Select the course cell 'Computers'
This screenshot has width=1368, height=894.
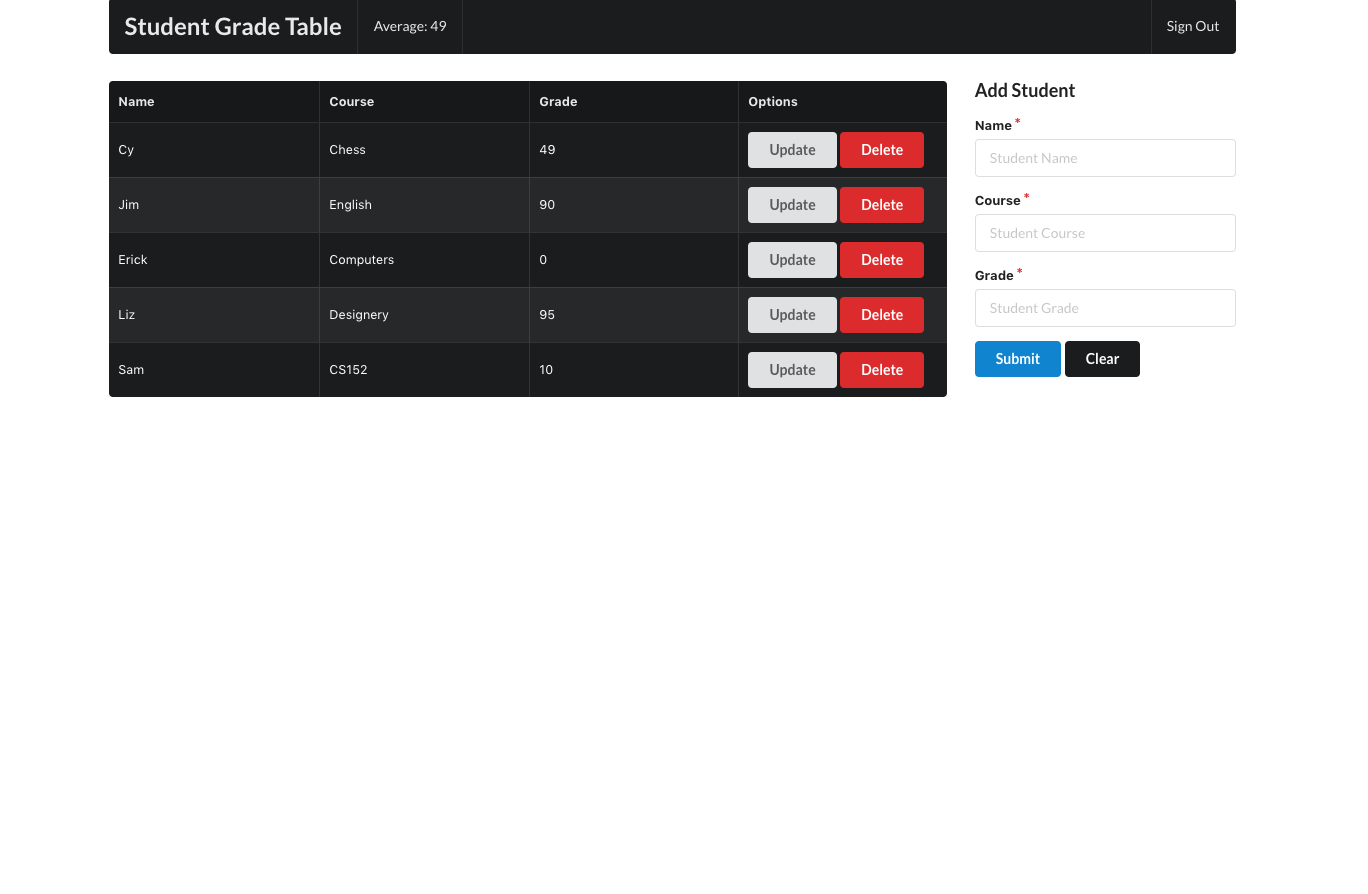pos(424,260)
